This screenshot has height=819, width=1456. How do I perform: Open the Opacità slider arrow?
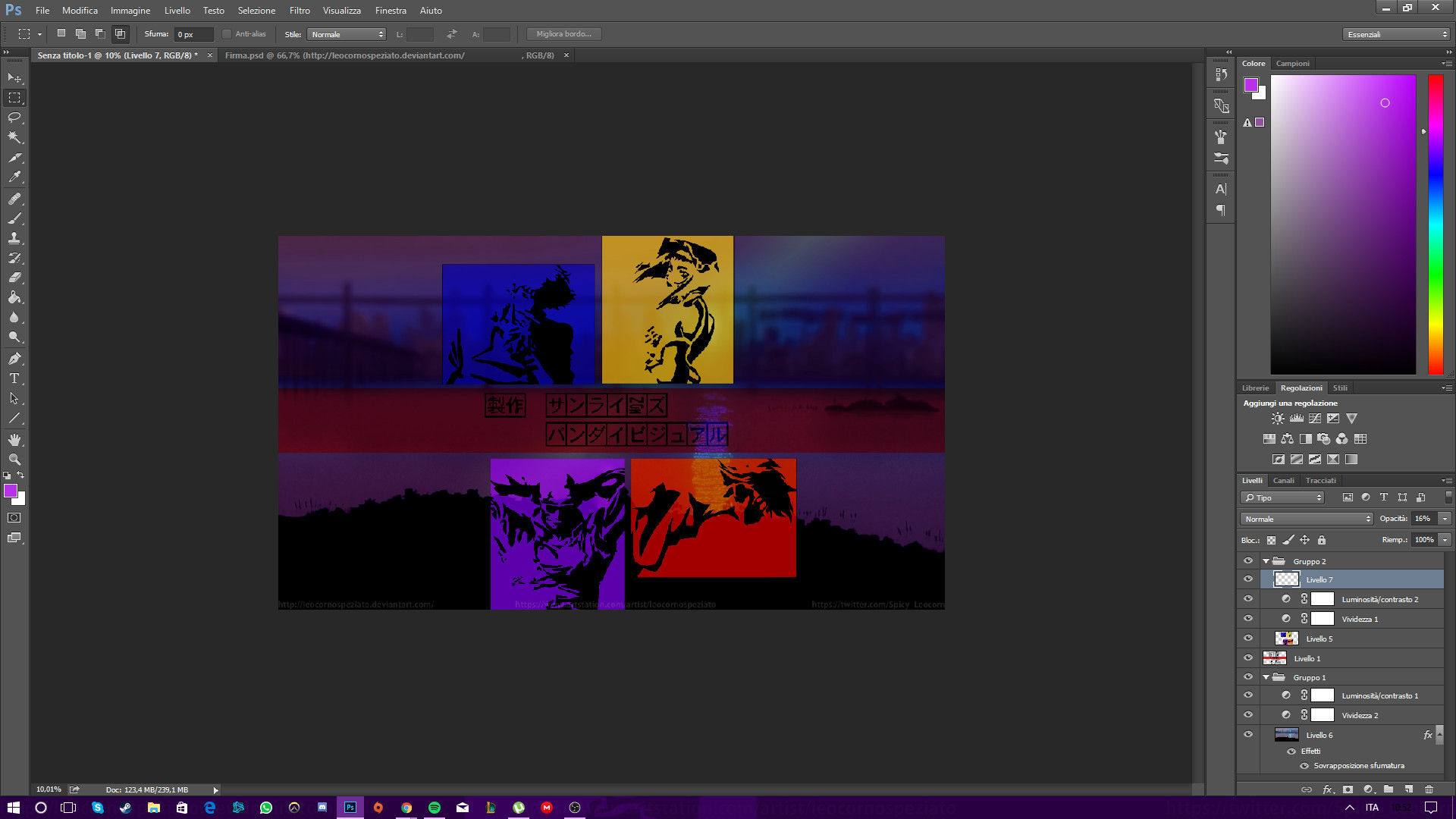tap(1445, 519)
